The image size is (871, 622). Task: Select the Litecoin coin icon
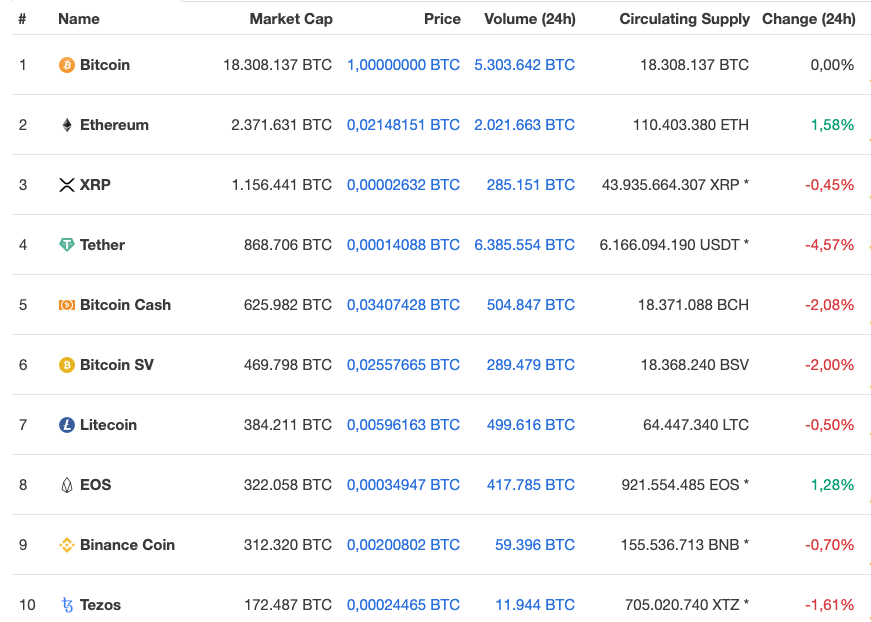[x=66, y=425]
